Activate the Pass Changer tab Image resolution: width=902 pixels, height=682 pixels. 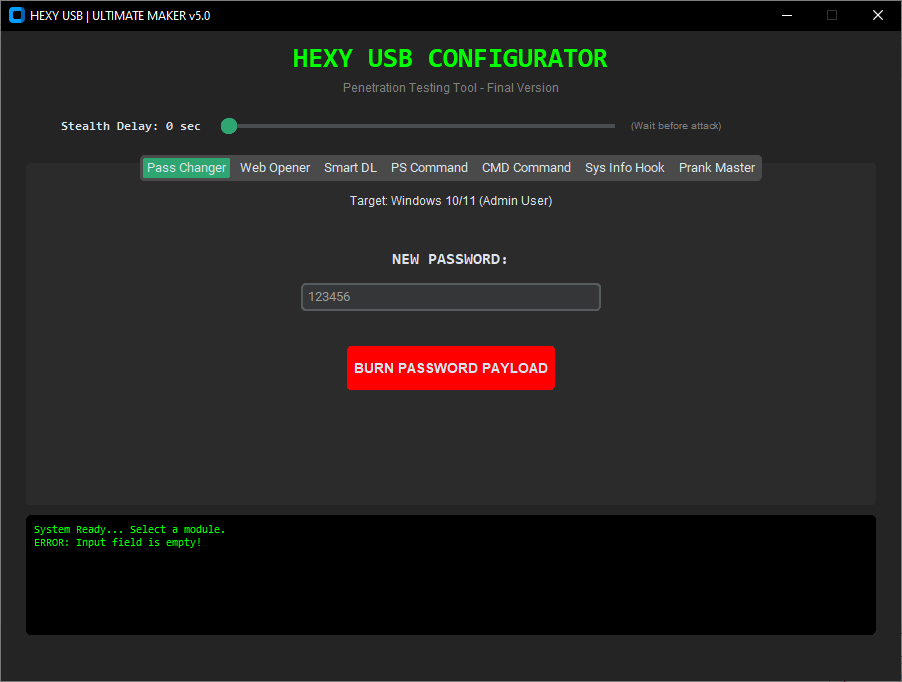[186, 167]
